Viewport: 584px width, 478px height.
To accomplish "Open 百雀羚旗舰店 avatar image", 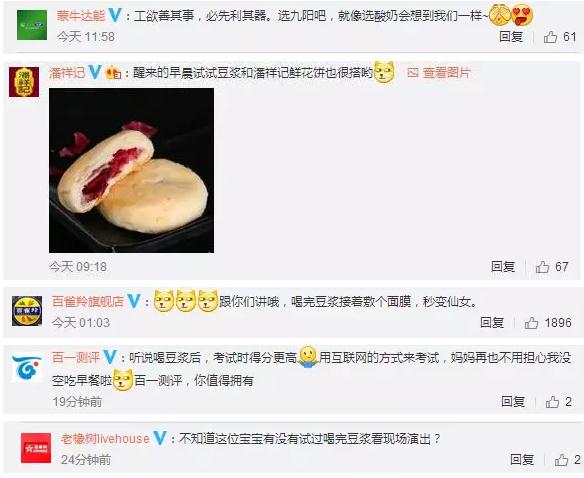I will [x=27, y=311].
